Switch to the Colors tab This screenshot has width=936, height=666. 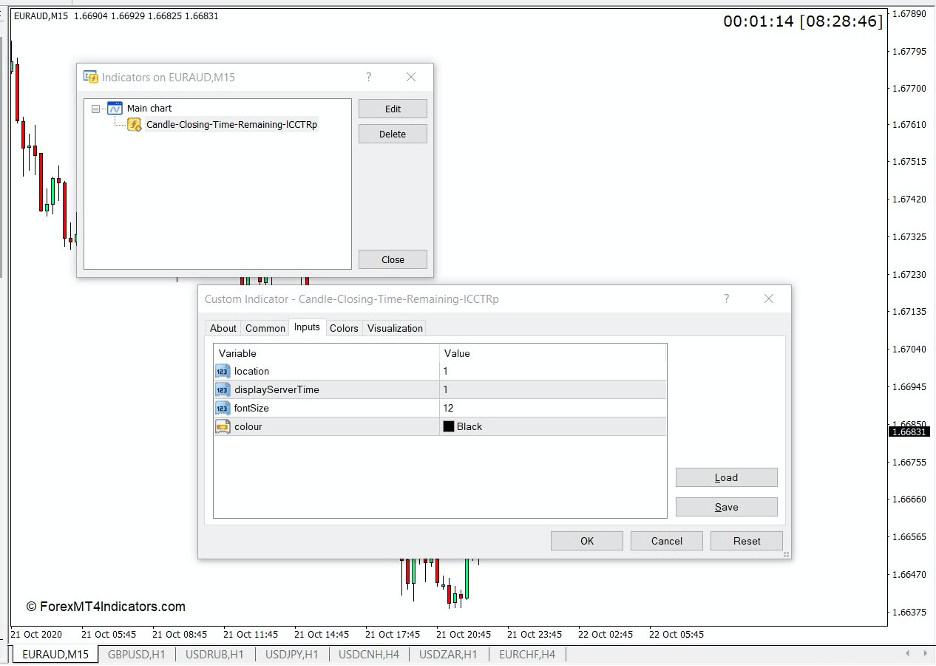click(x=343, y=327)
